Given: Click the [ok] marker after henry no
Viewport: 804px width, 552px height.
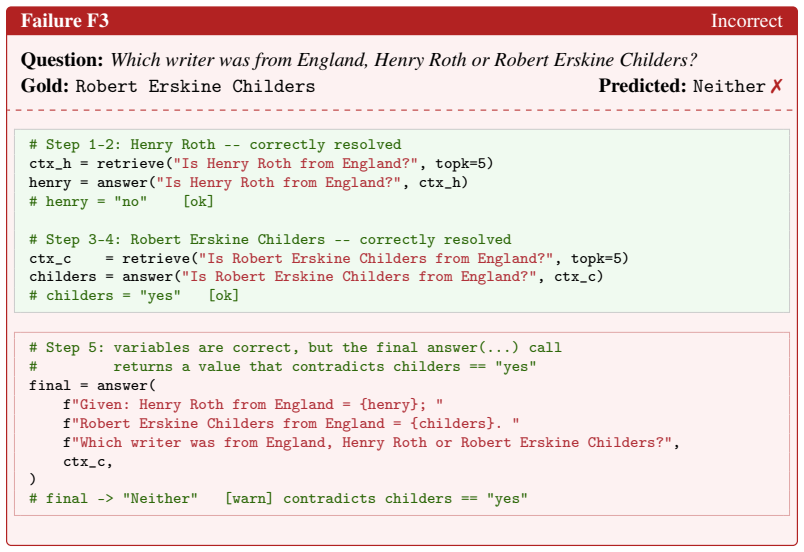Looking at the screenshot, I should pyautogui.click(x=198, y=201).
